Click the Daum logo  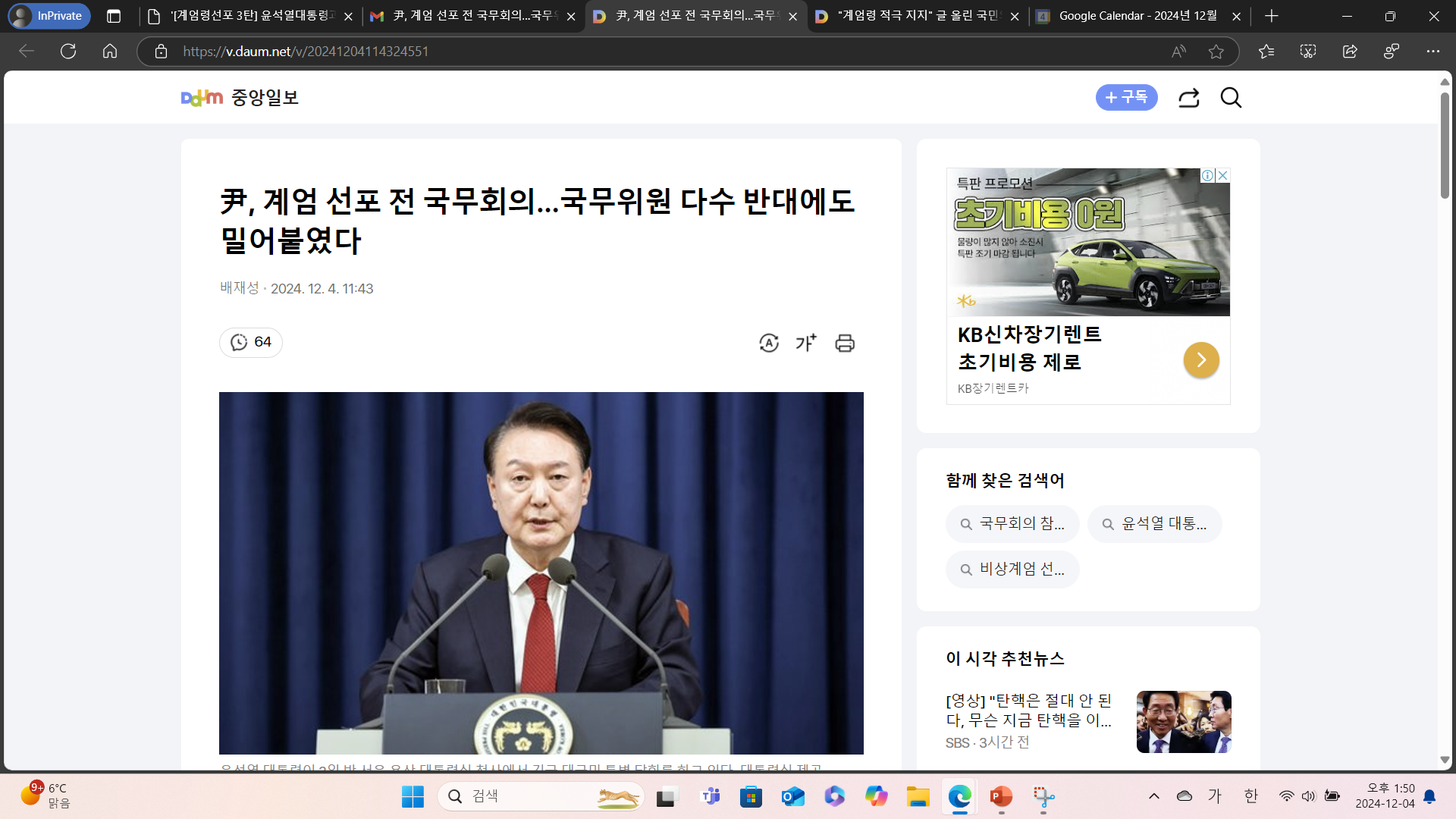point(202,98)
